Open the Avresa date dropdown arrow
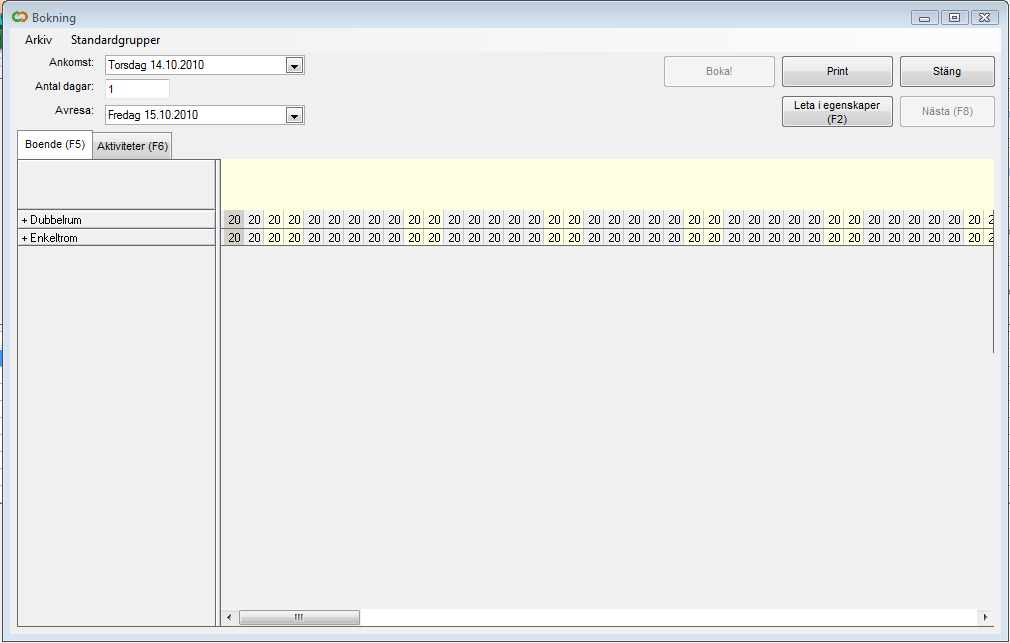 (294, 115)
